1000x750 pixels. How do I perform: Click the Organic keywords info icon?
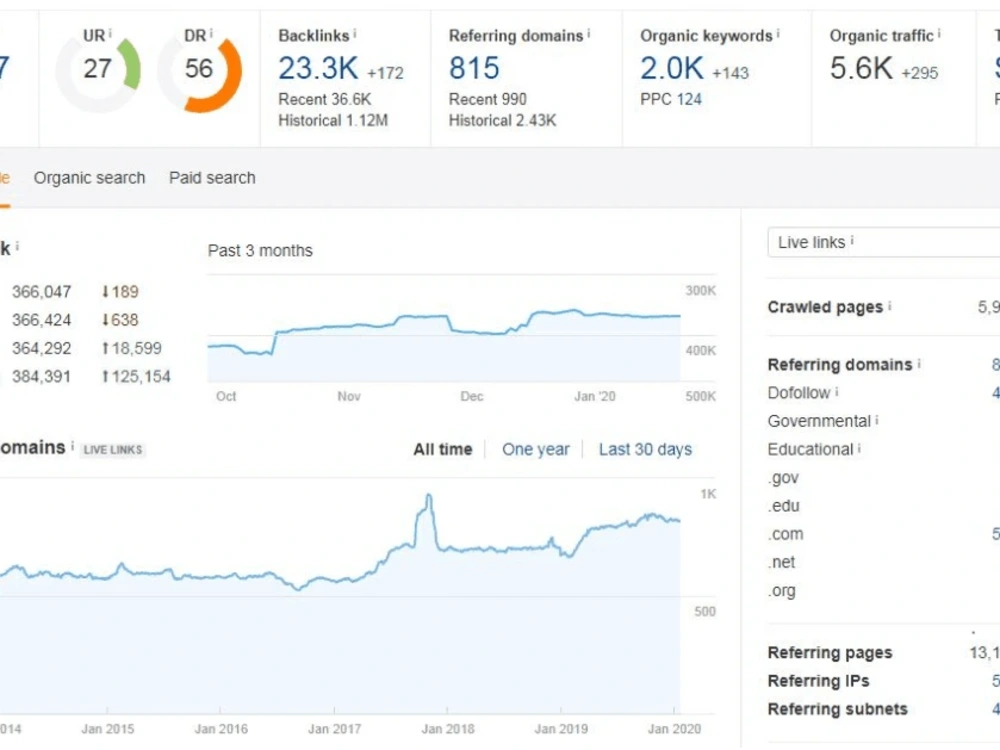[778, 33]
